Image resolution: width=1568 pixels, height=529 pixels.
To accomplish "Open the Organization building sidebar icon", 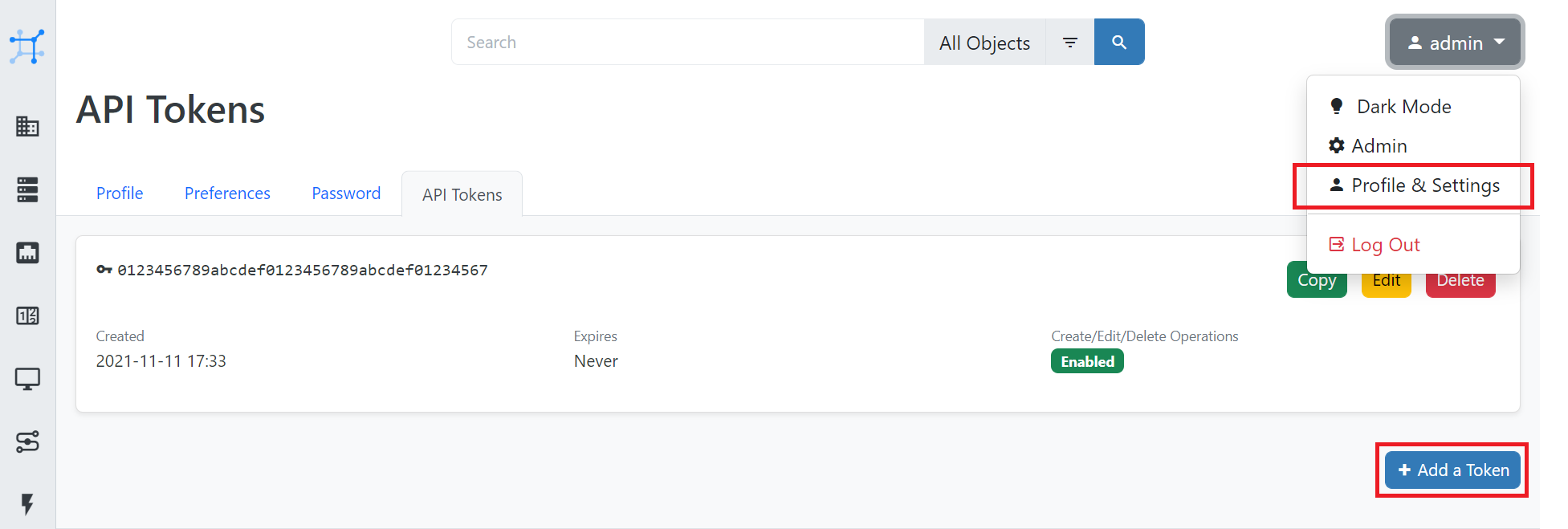I will [x=27, y=126].
